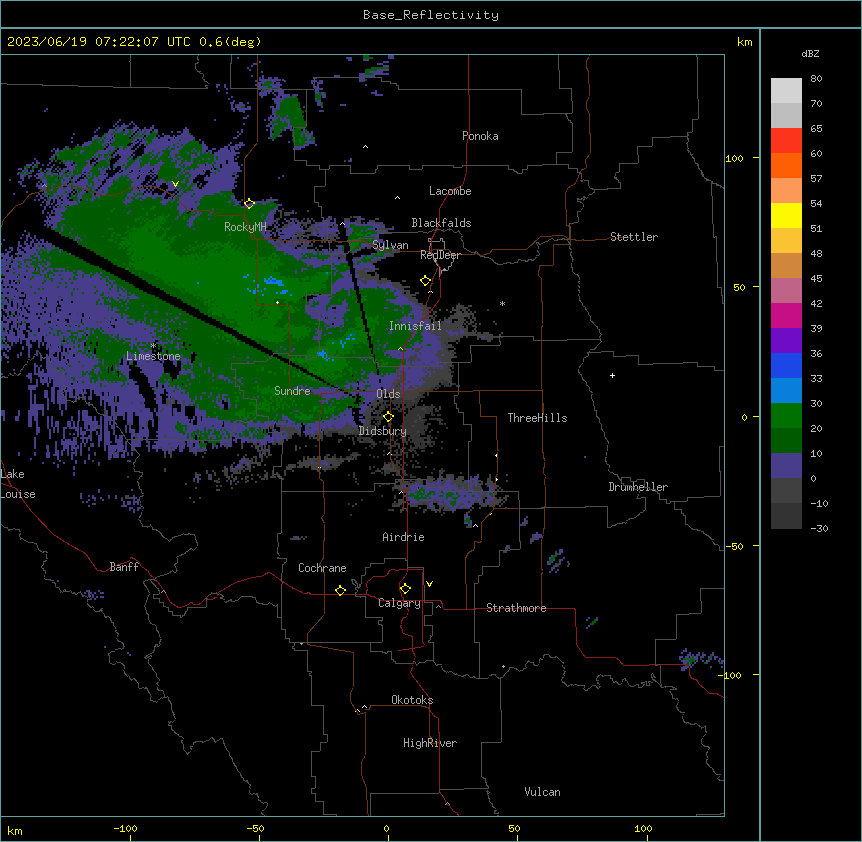This screenshot has width=862, height=842.
Task: Click the white caret marker west of Lacombe
Action: [397, 197]
